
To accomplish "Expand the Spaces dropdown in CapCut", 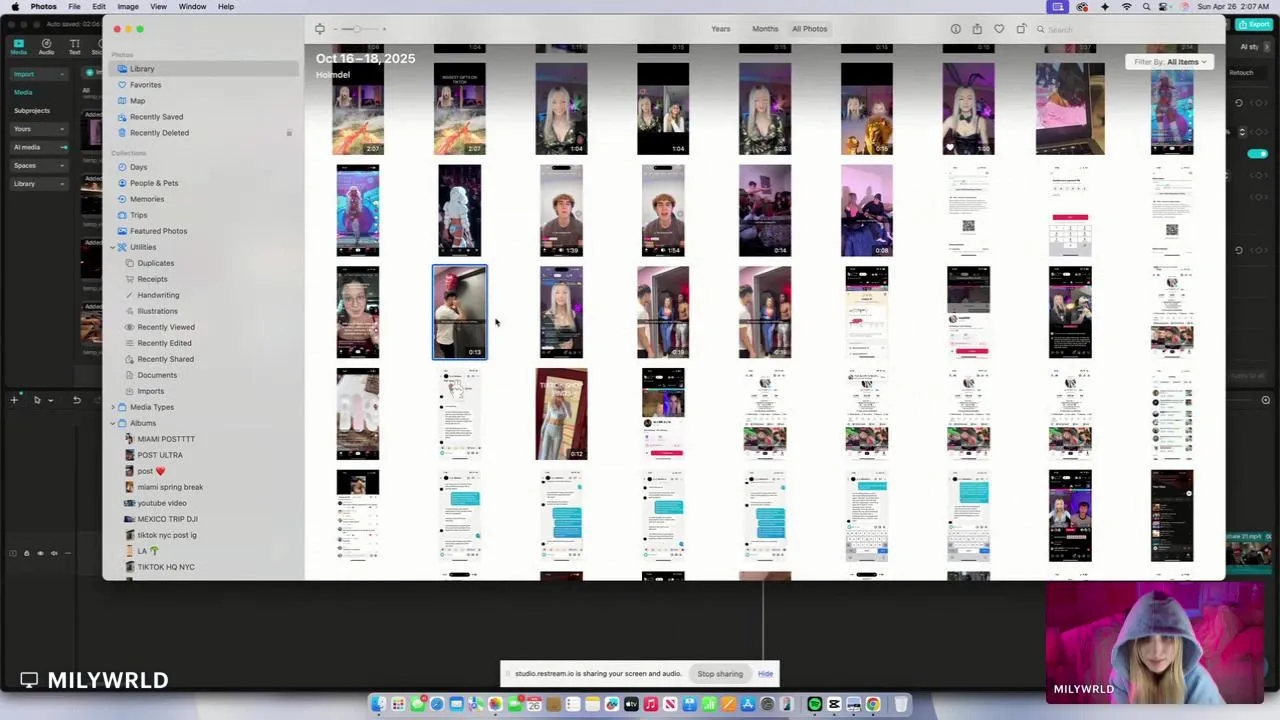I will click(x=38, y=166).
